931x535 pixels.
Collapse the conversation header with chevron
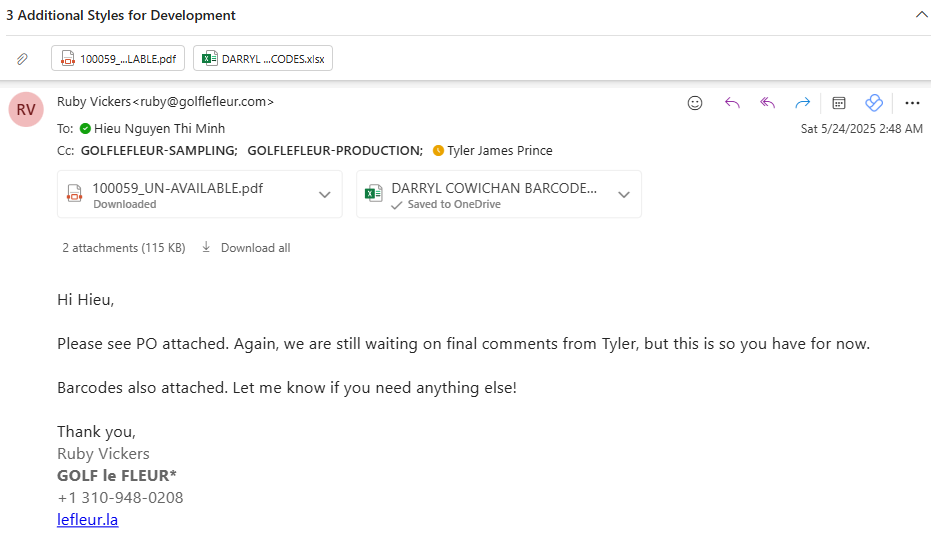coord(922,15)
